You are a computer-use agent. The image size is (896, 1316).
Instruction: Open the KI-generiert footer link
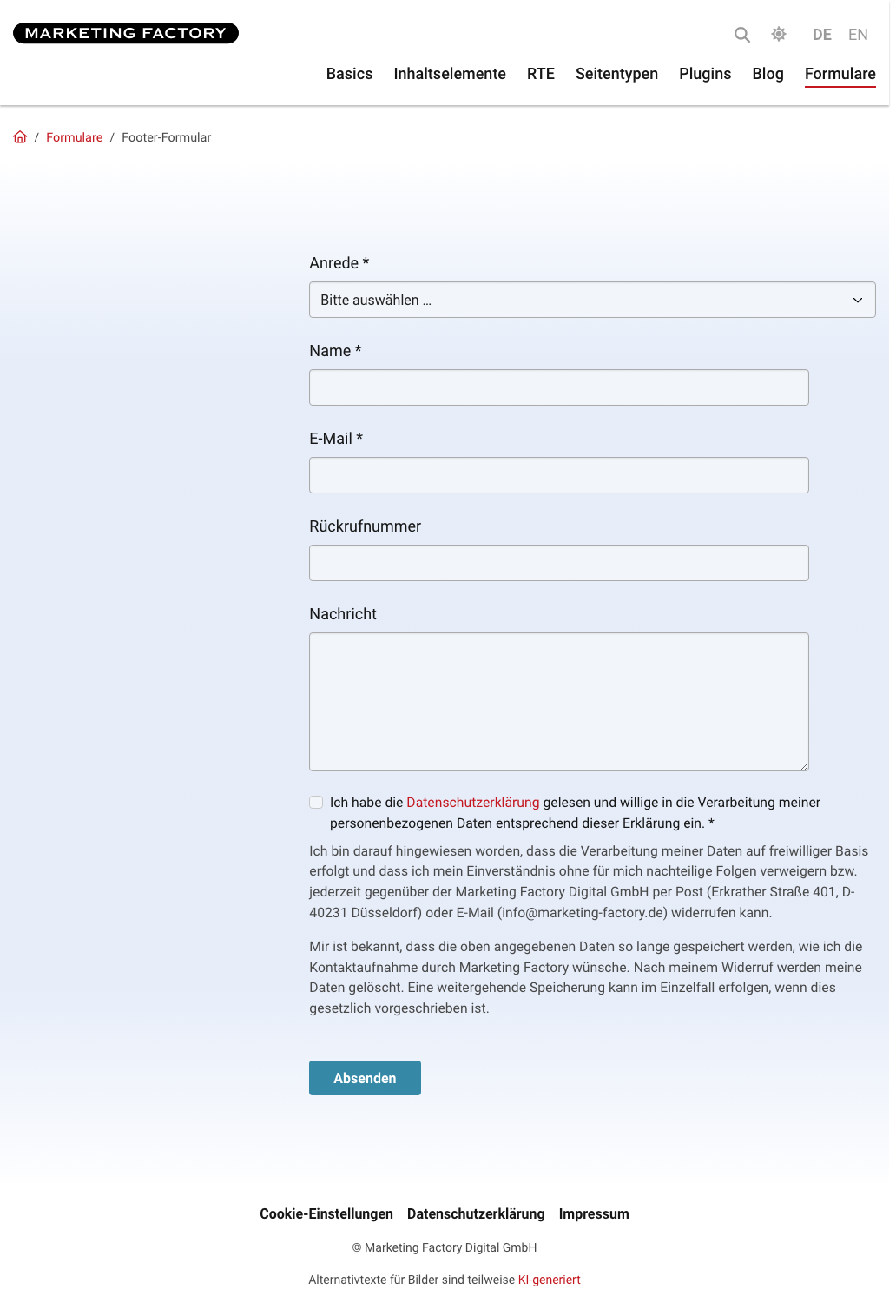coord(550,1280)
